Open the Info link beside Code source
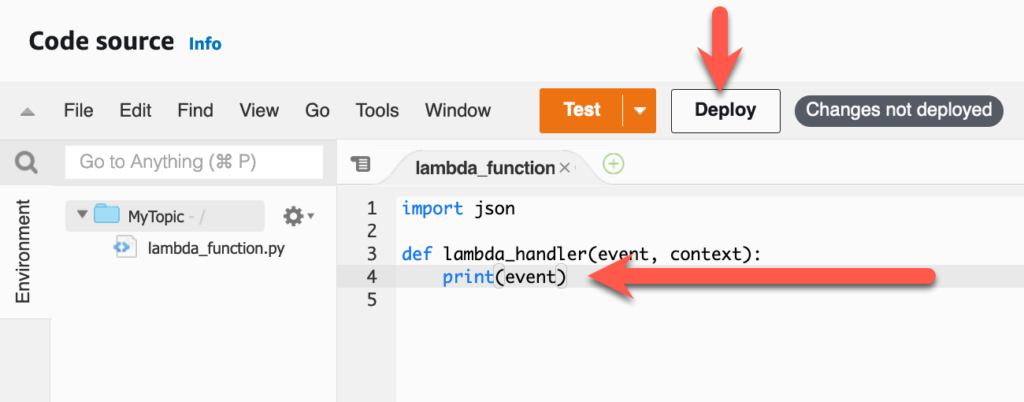This screenshot has height=402, width=1024. [x=205, y=44]
